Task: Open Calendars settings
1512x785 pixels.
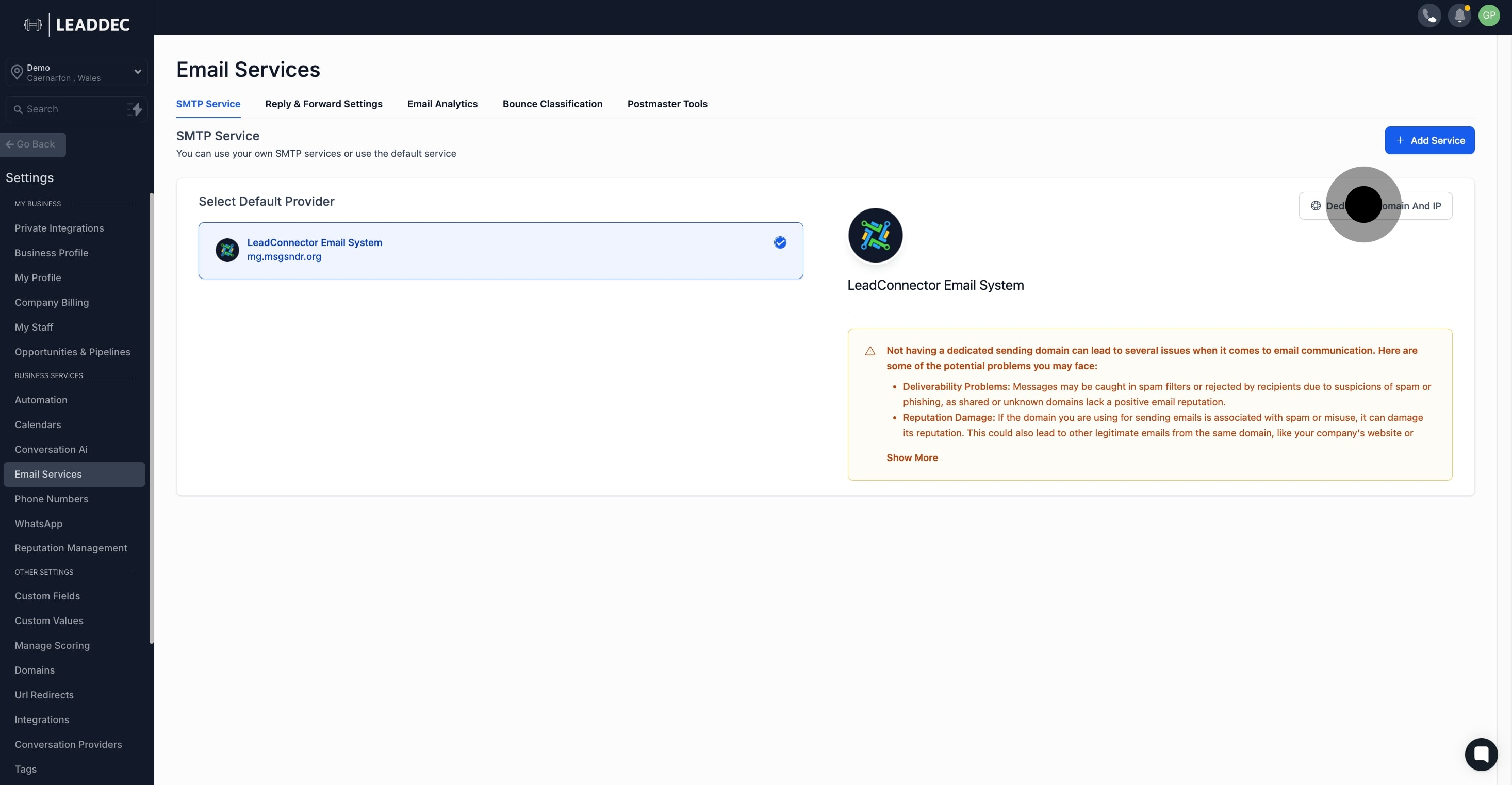Action: [38, 424]
